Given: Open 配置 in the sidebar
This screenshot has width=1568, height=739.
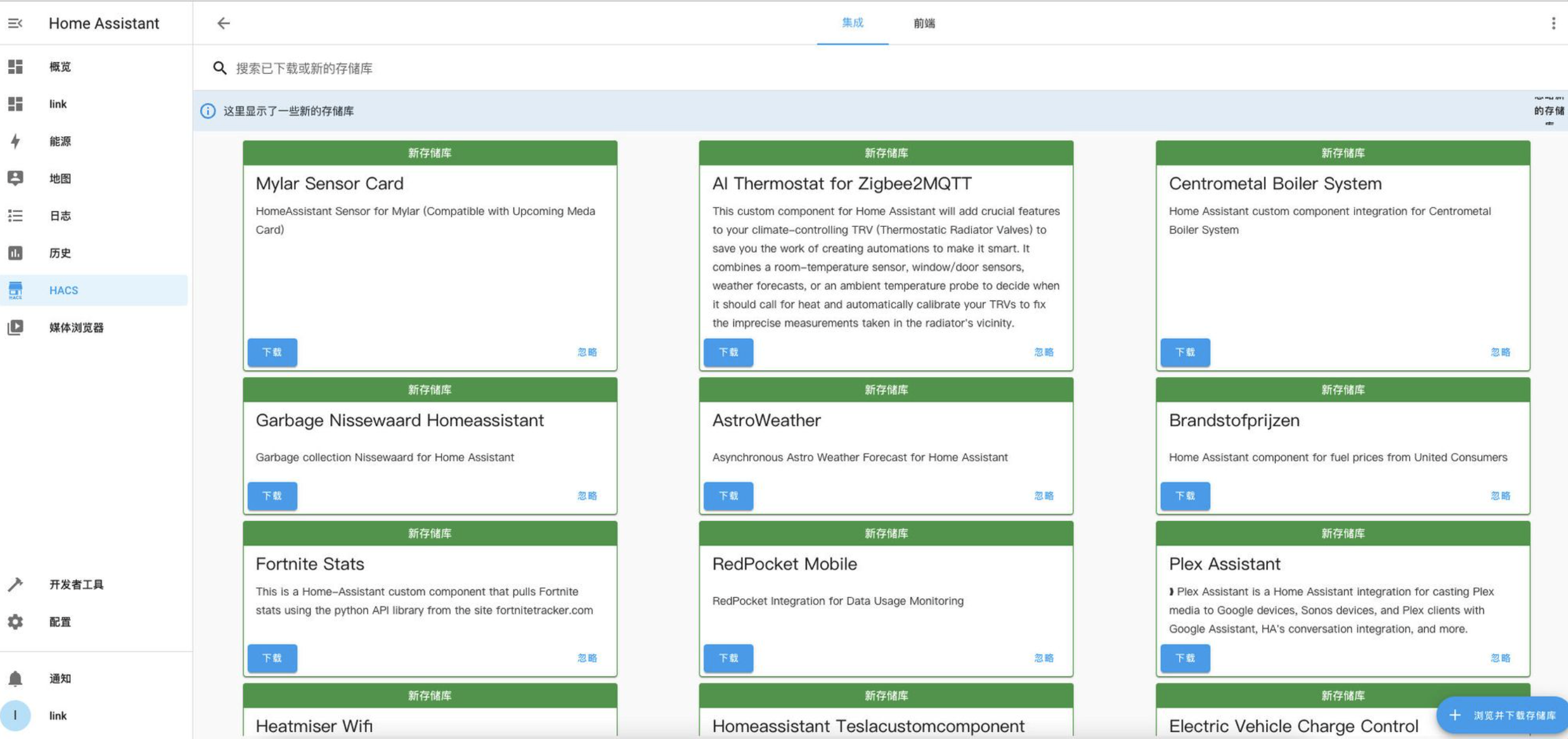Looking at the screenshot, I should (x=94, y=622).
